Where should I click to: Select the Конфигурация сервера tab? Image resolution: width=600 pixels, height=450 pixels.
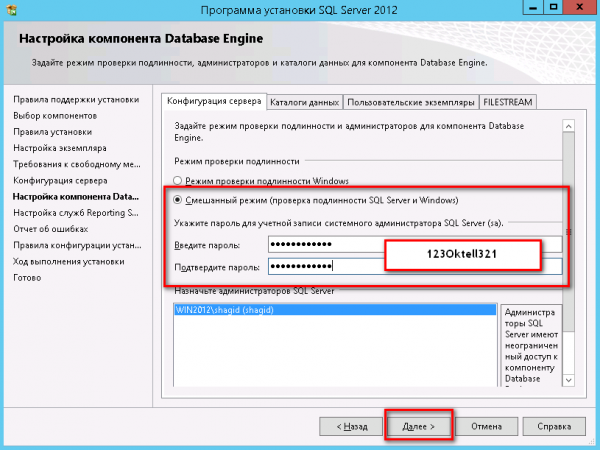point(214,101)
